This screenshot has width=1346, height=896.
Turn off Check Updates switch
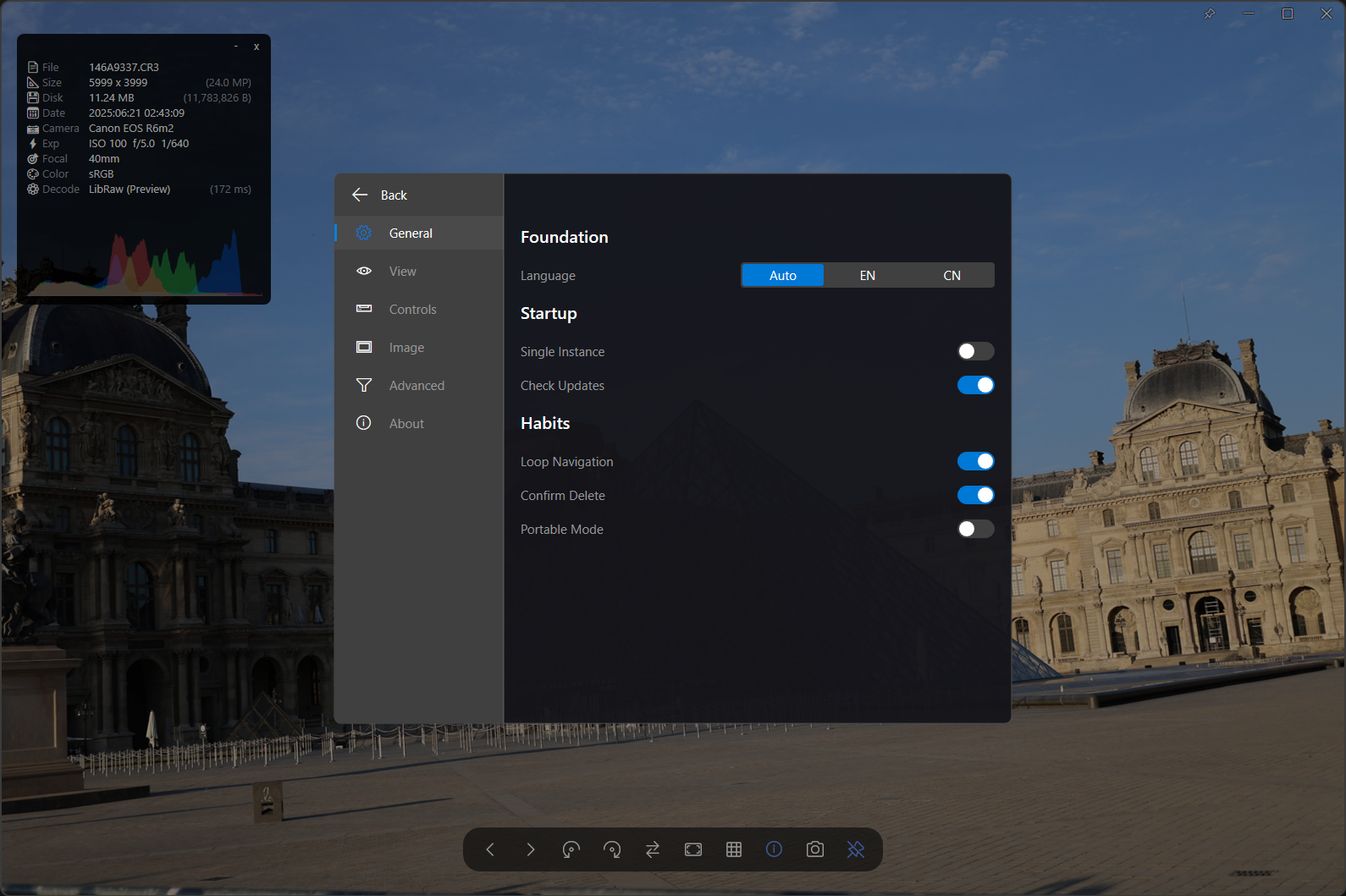(x=975, y=385)
